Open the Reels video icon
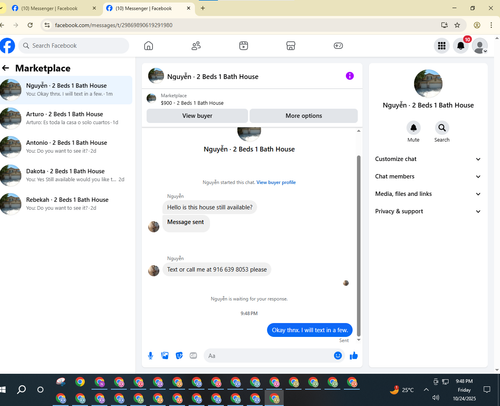The width and height of the screenshot is (500, 406). tap(244, 46)
